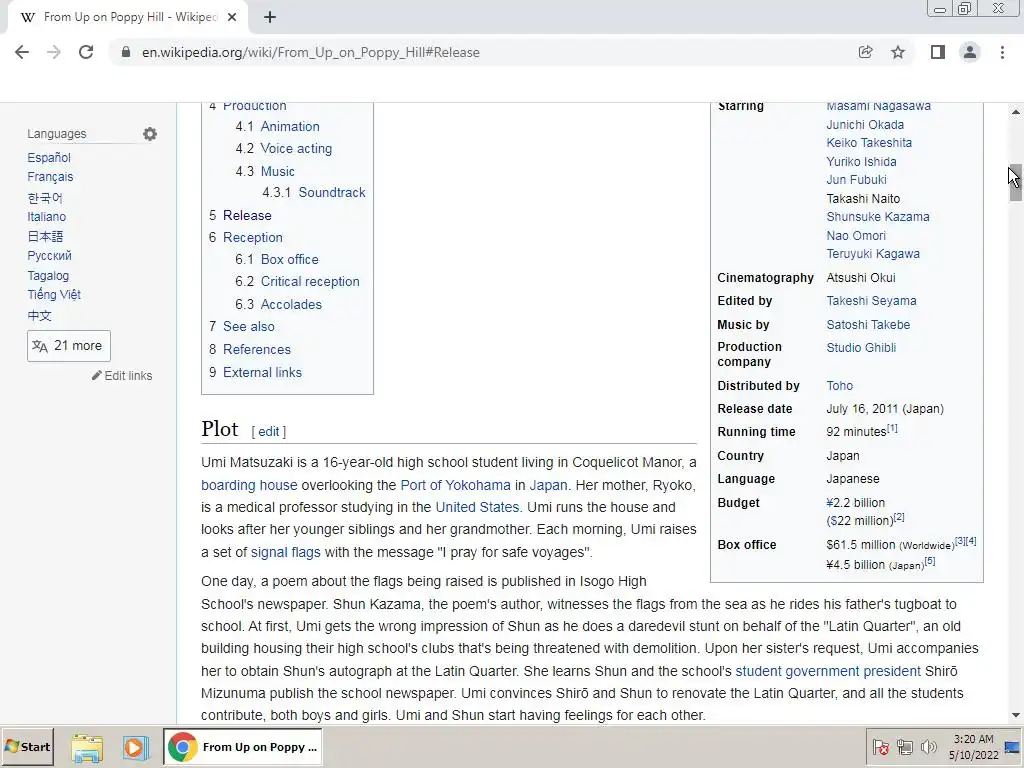1024x768 pixels.
Task: Go back using the browser back arrow
Action: click(x=22, y=52)
